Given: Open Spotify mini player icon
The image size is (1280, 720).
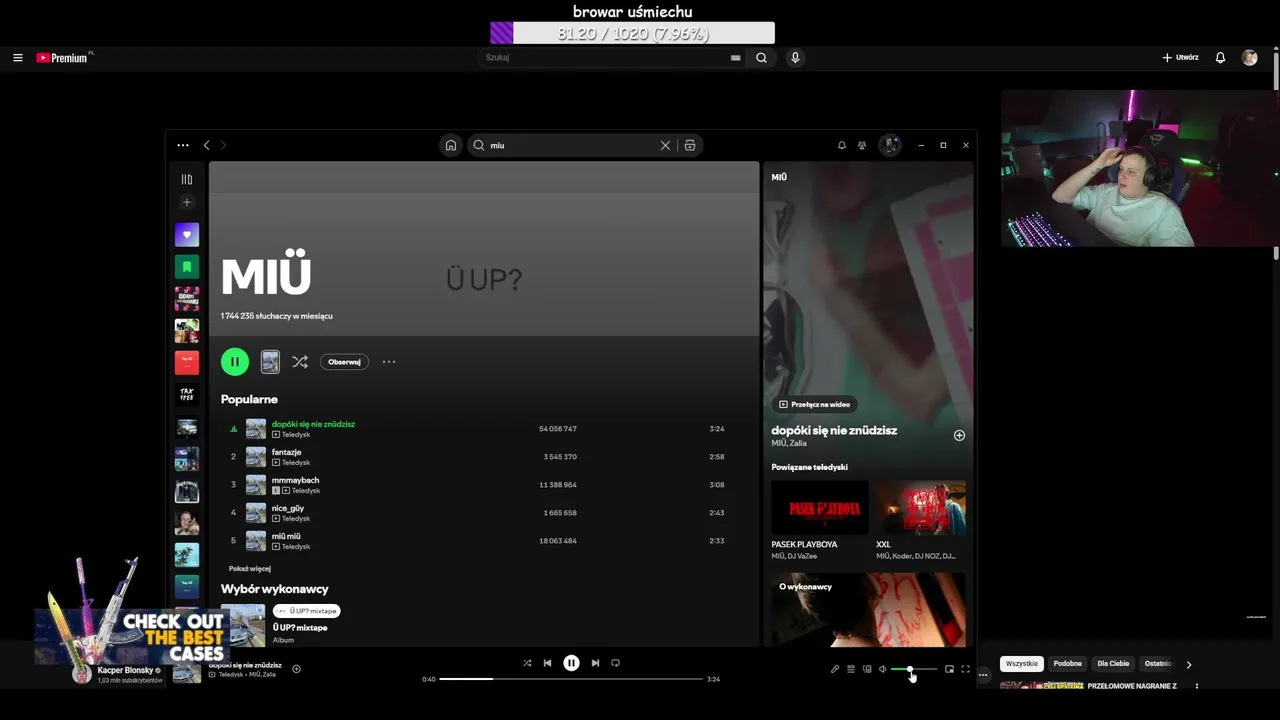Looking at the screenshot, I should coord(949,669).
